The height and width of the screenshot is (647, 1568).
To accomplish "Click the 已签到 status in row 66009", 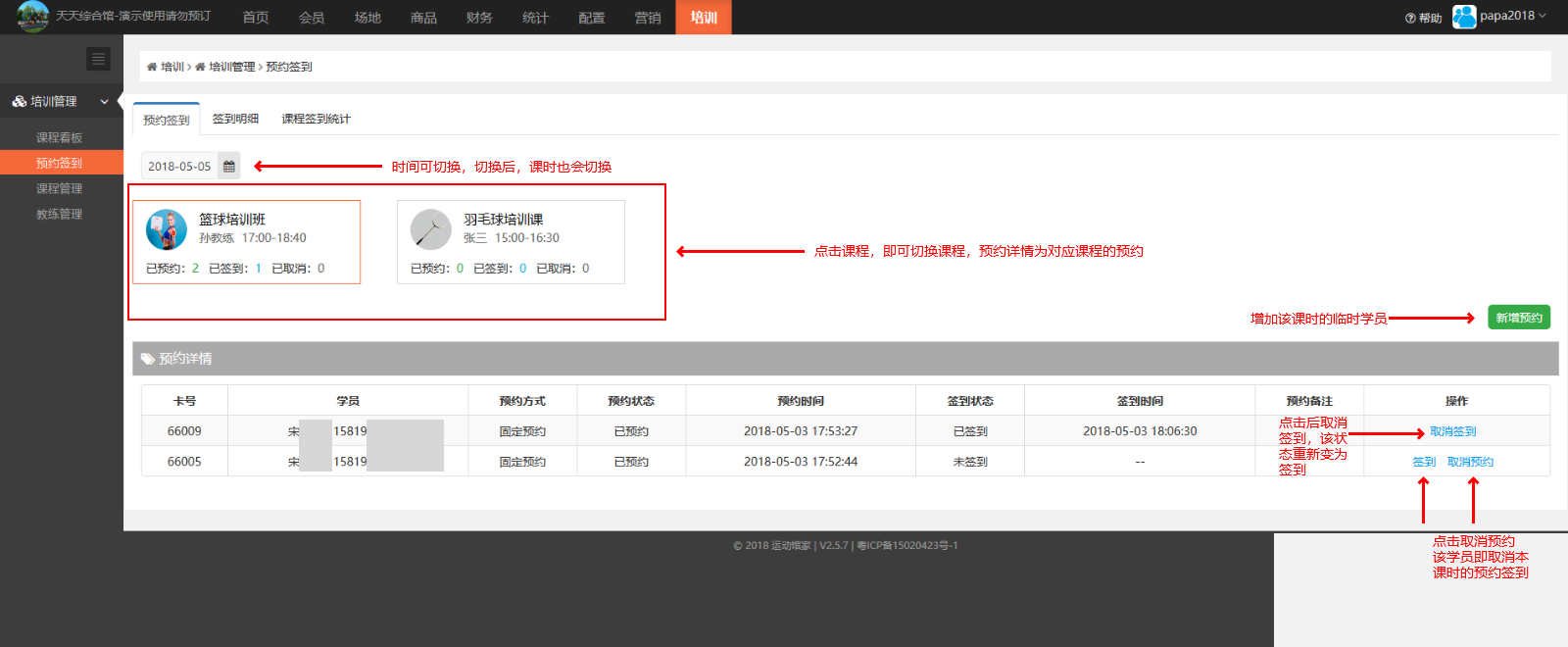I will [x=970, y=431].
